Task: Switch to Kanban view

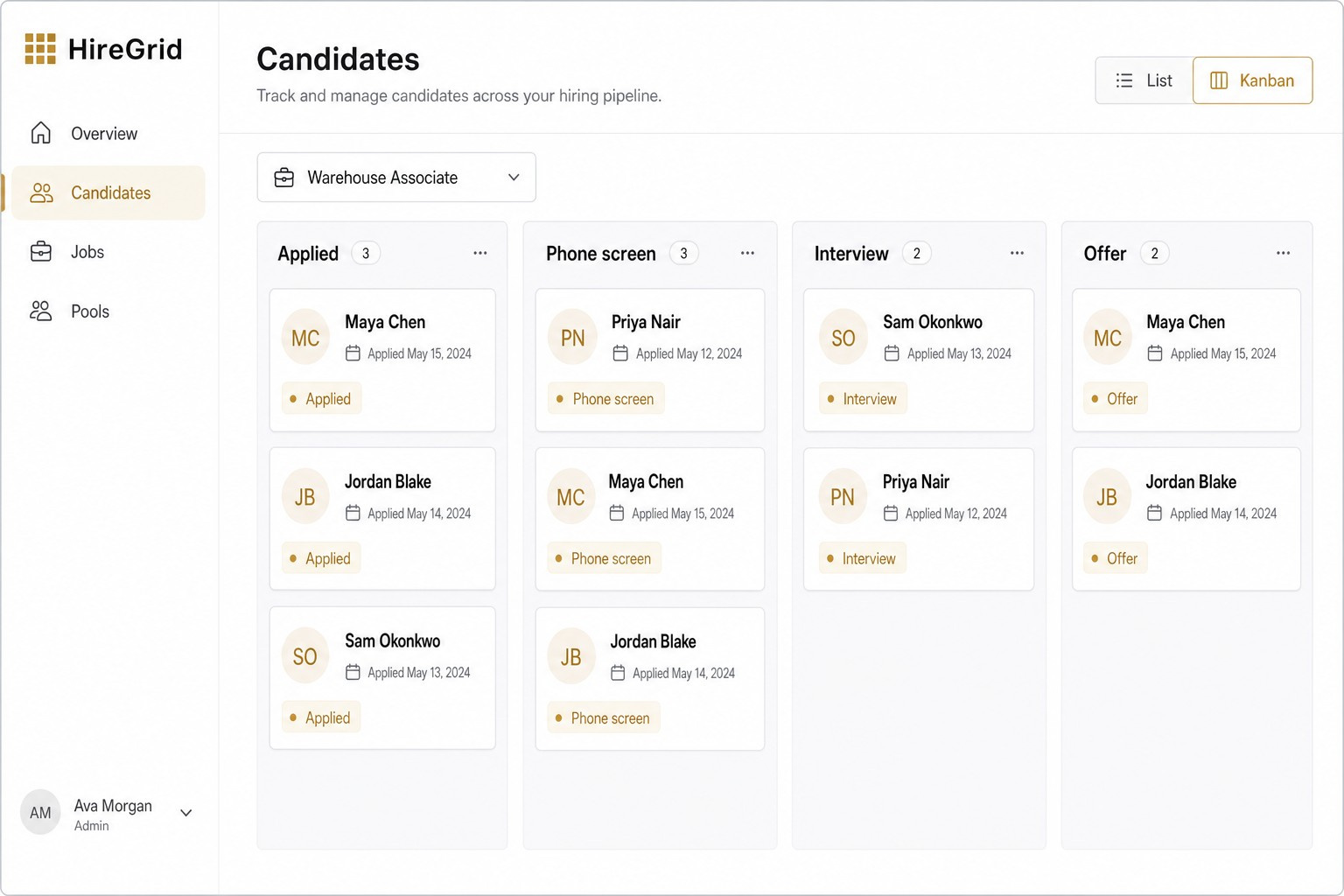Action: click(1252, 80)
